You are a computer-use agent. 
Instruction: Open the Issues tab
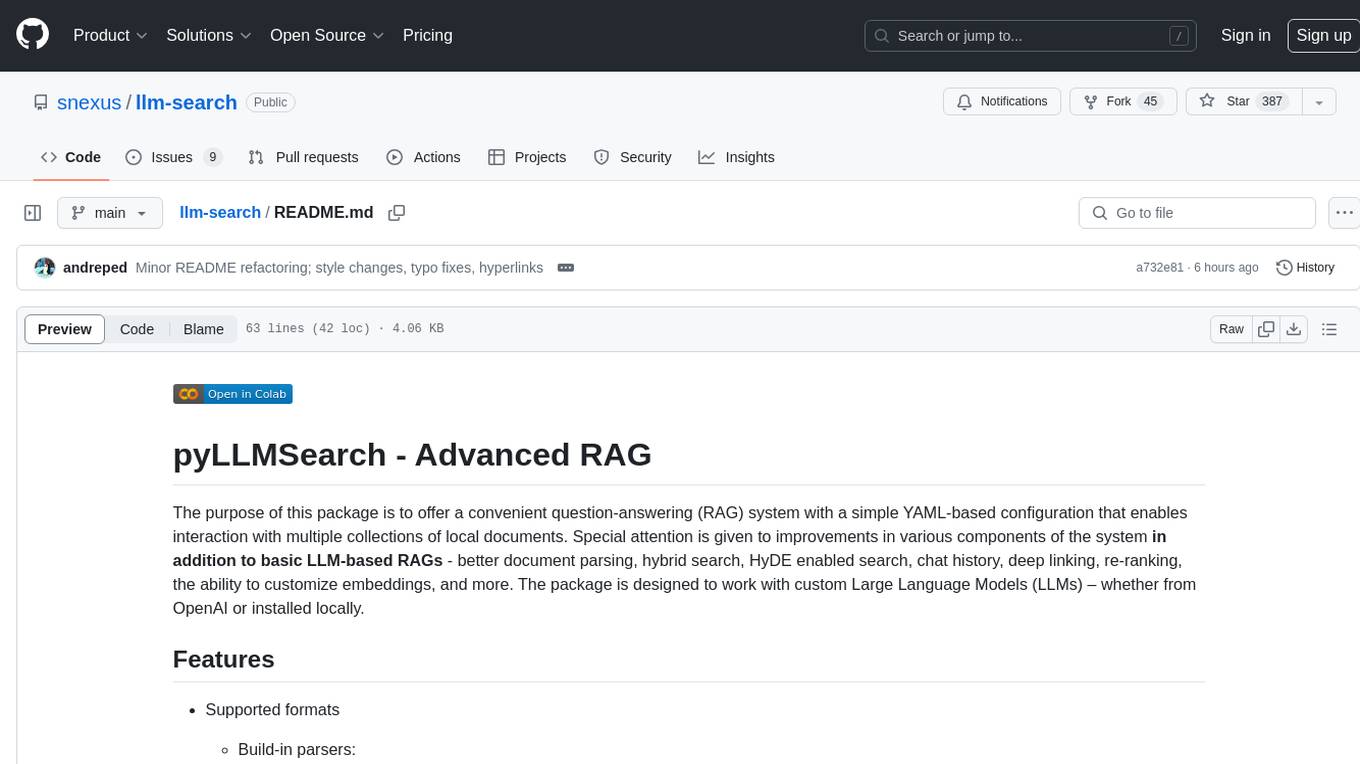173,157
